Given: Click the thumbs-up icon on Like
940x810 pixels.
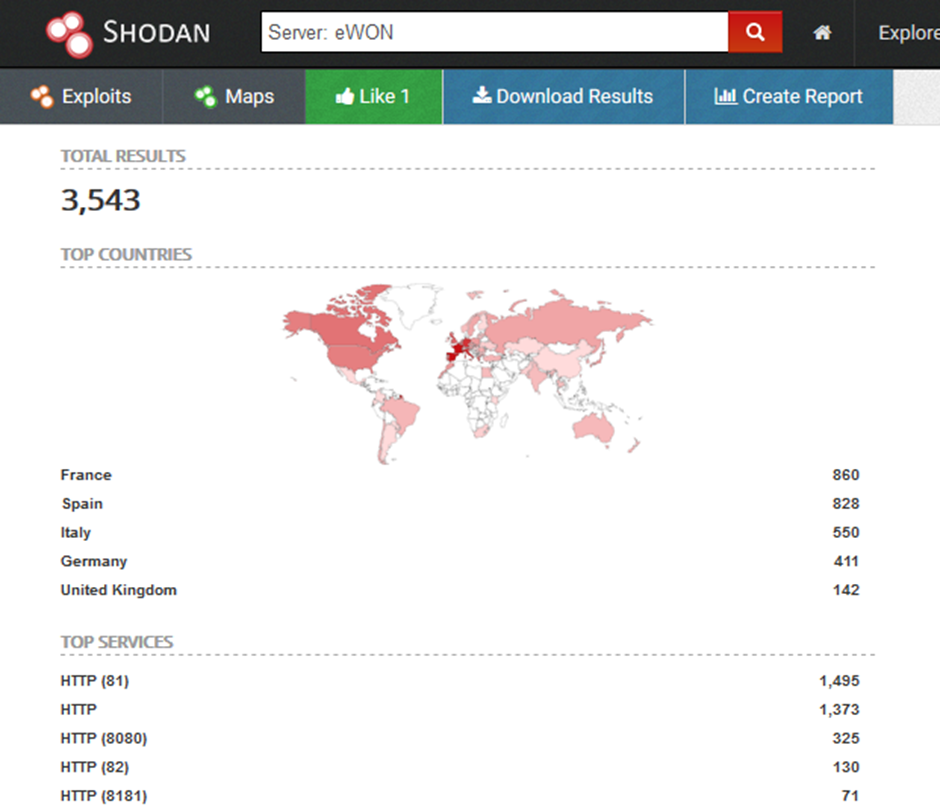Looking at the screenshot, I should pyautogui.click(x=345, y=96).
